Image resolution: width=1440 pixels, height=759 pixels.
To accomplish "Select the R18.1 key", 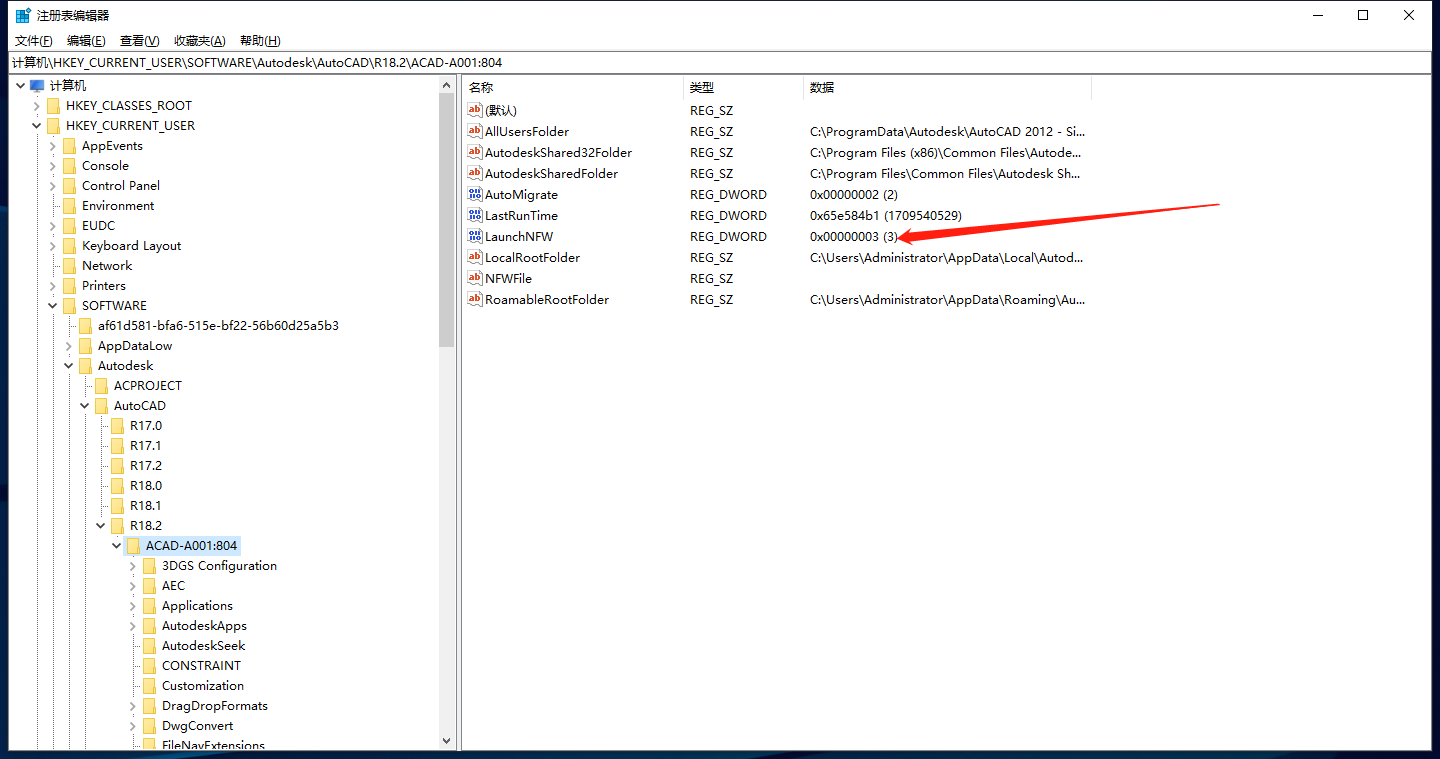I will [145, 506].
